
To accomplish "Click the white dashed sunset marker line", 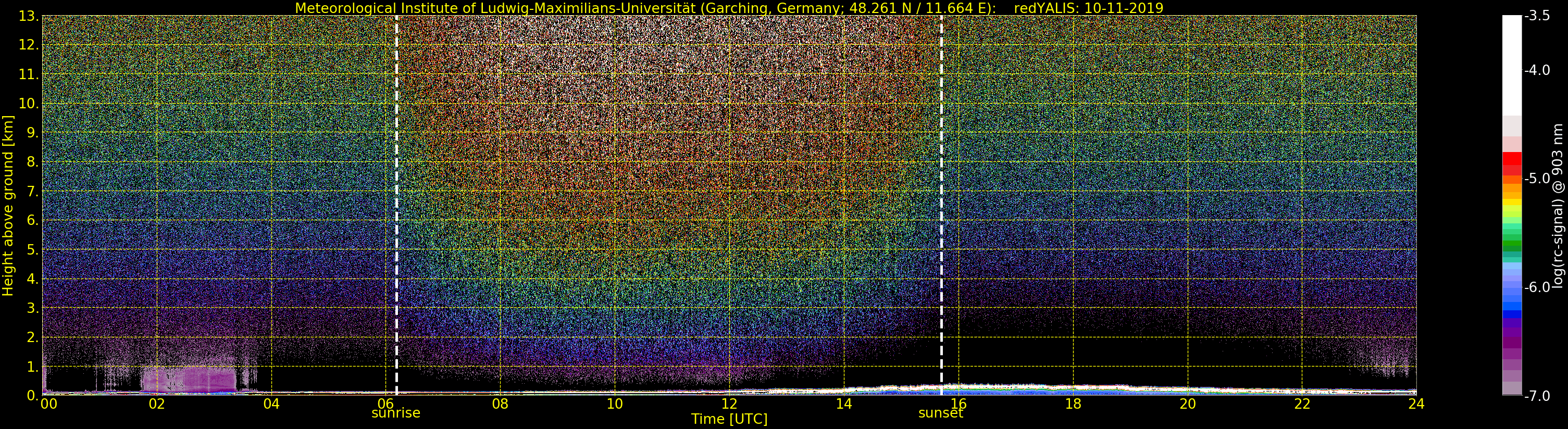I will (941, 205).
